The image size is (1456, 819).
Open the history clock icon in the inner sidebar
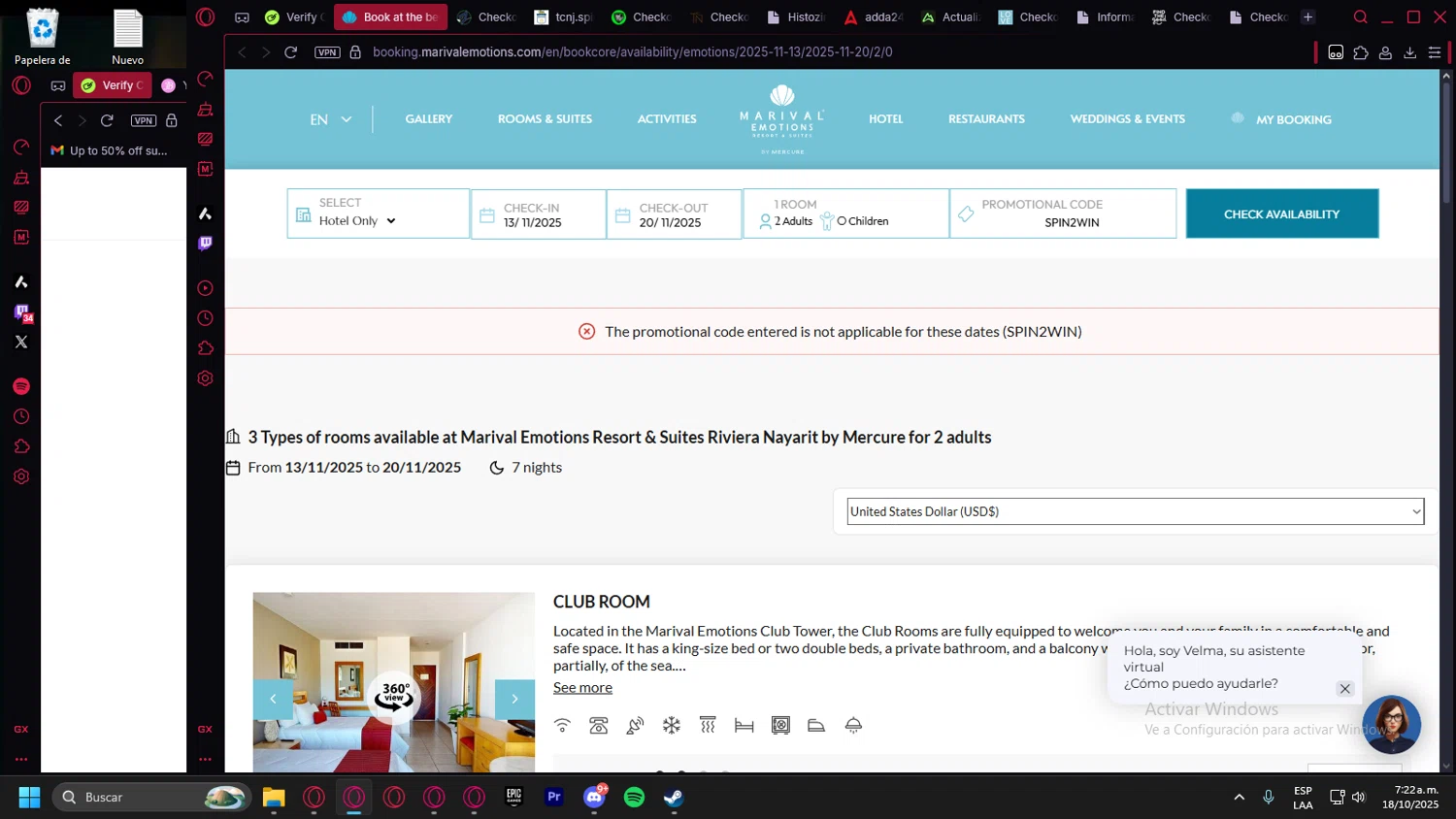tap(205, 318)
